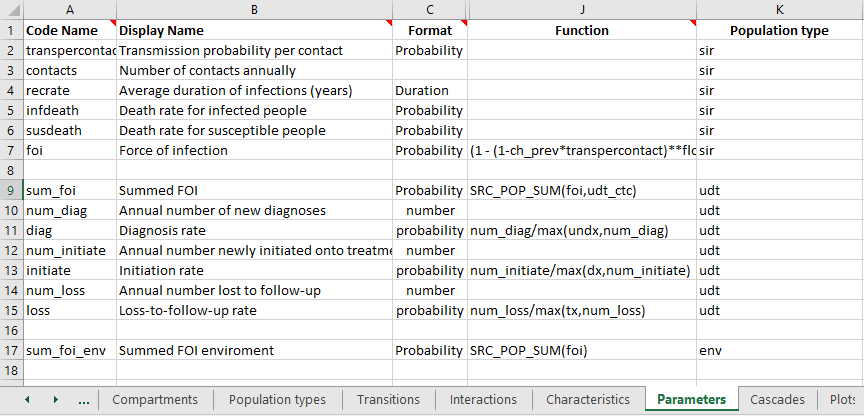Select column J header
The image size is (864, 416).
click(582, 10)
